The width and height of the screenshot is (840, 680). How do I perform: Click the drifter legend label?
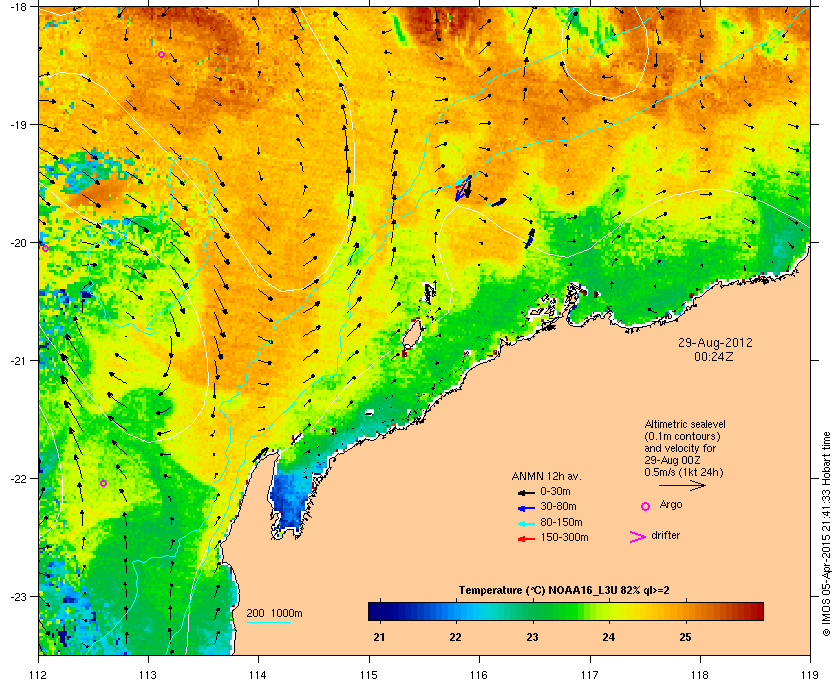665,535
